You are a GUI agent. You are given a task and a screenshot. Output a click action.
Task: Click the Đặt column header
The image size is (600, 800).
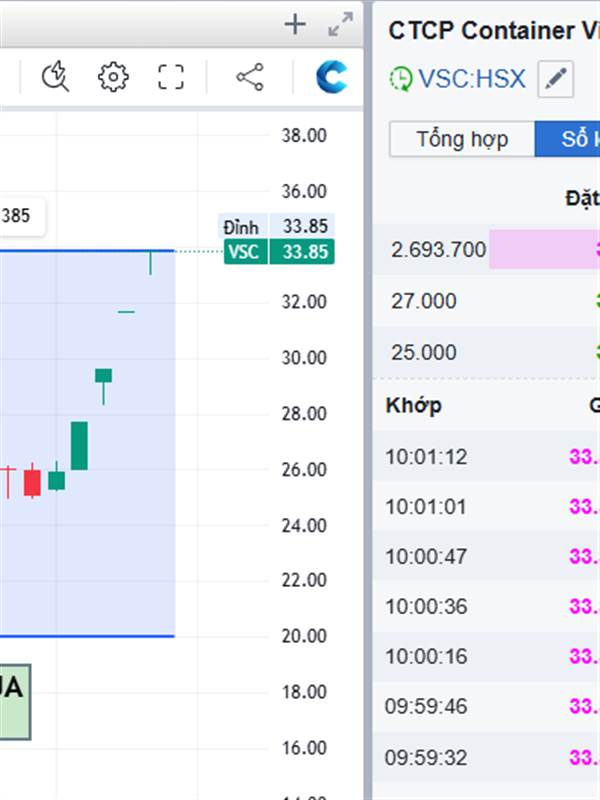(x=582, y=198)
